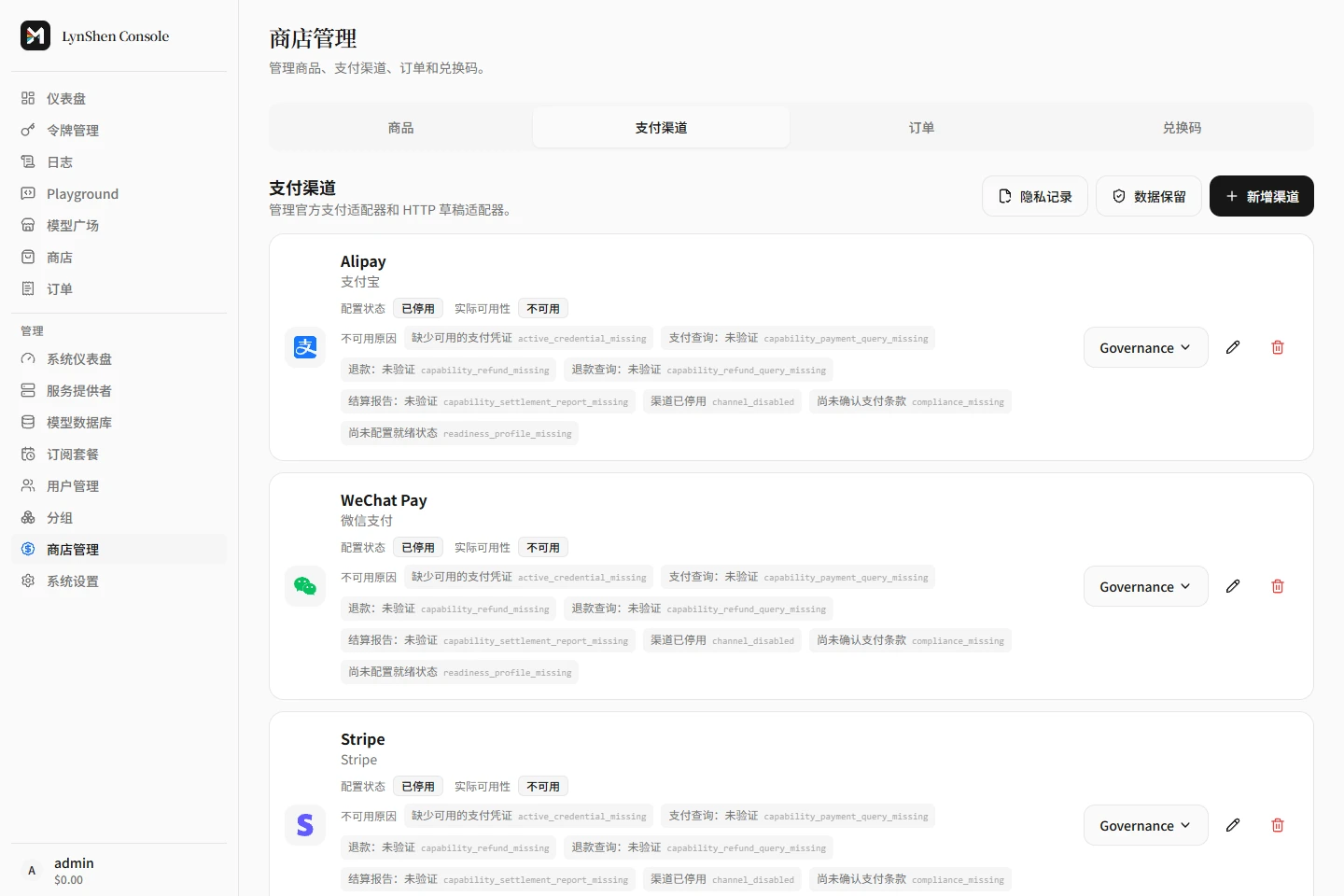The image size is (1344, 896).
Task: Edit the Alipay channel with the pencil icon
Action: pos(1233,347)
